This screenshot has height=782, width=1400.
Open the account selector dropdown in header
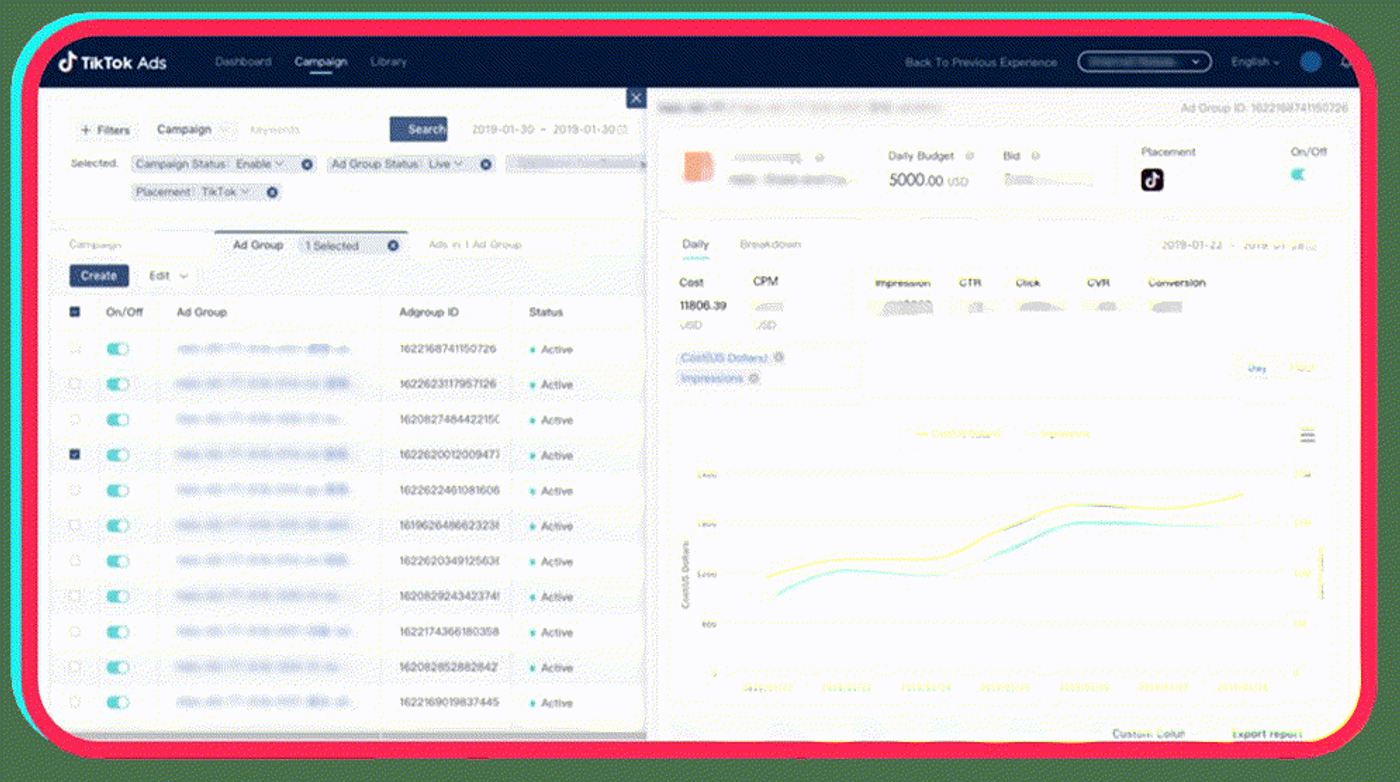click(1144, 62)
